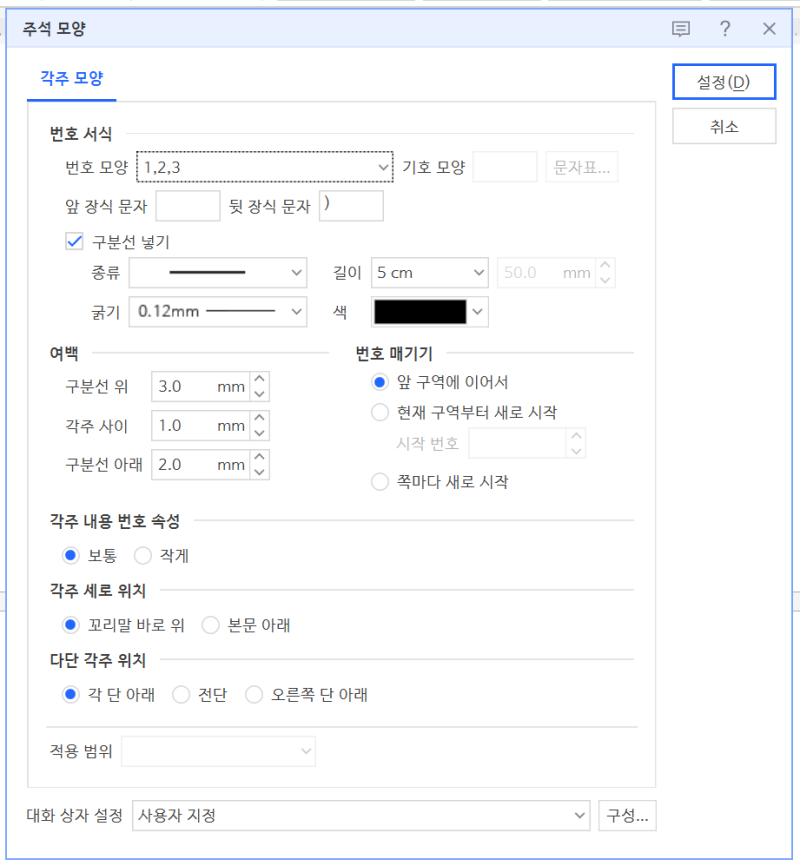This screenshot has width=800, height=866.
Task: Increase the 구분선 위 margin value
Action: 260,379
